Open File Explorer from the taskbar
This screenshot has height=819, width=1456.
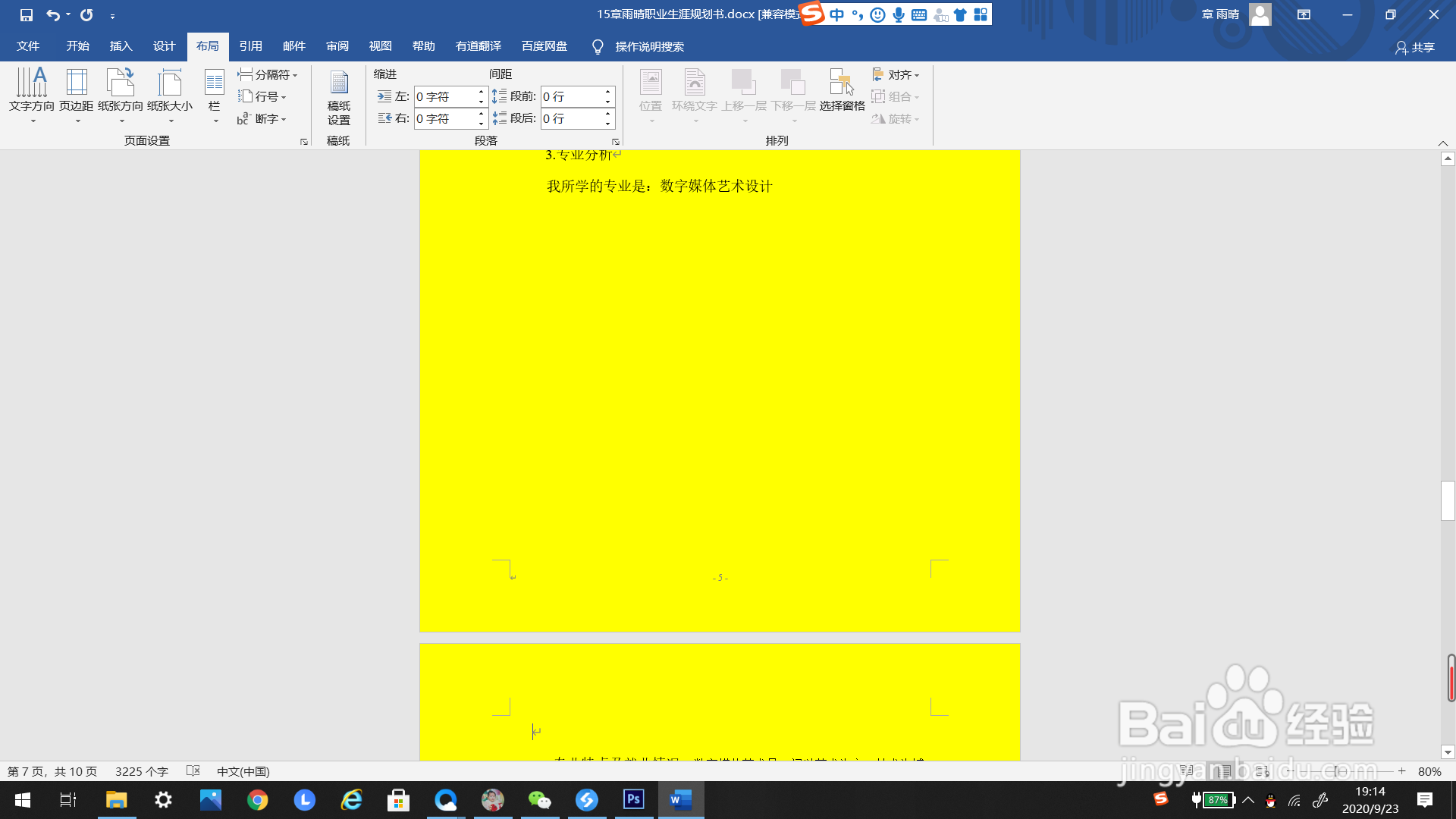(116, 799)
